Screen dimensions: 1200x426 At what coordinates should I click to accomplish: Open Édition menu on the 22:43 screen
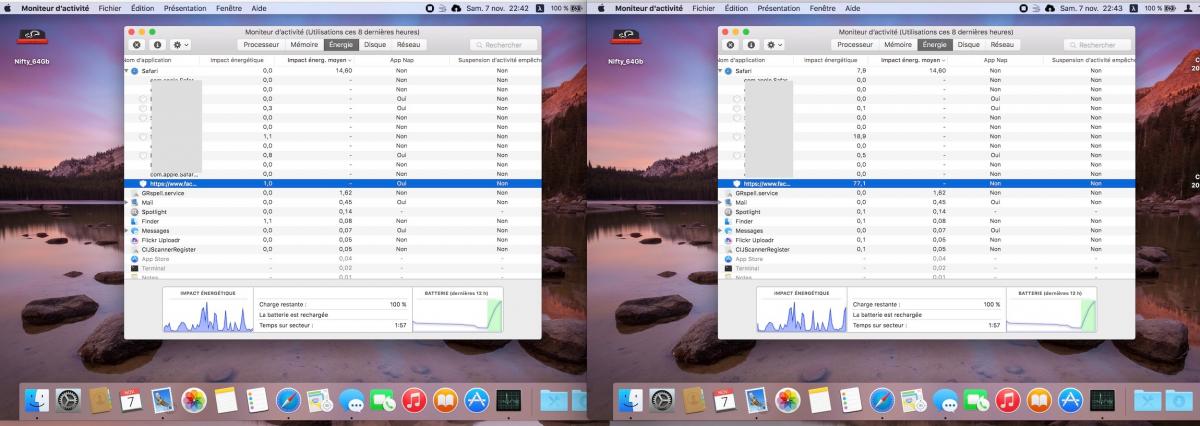coord(736,7)
